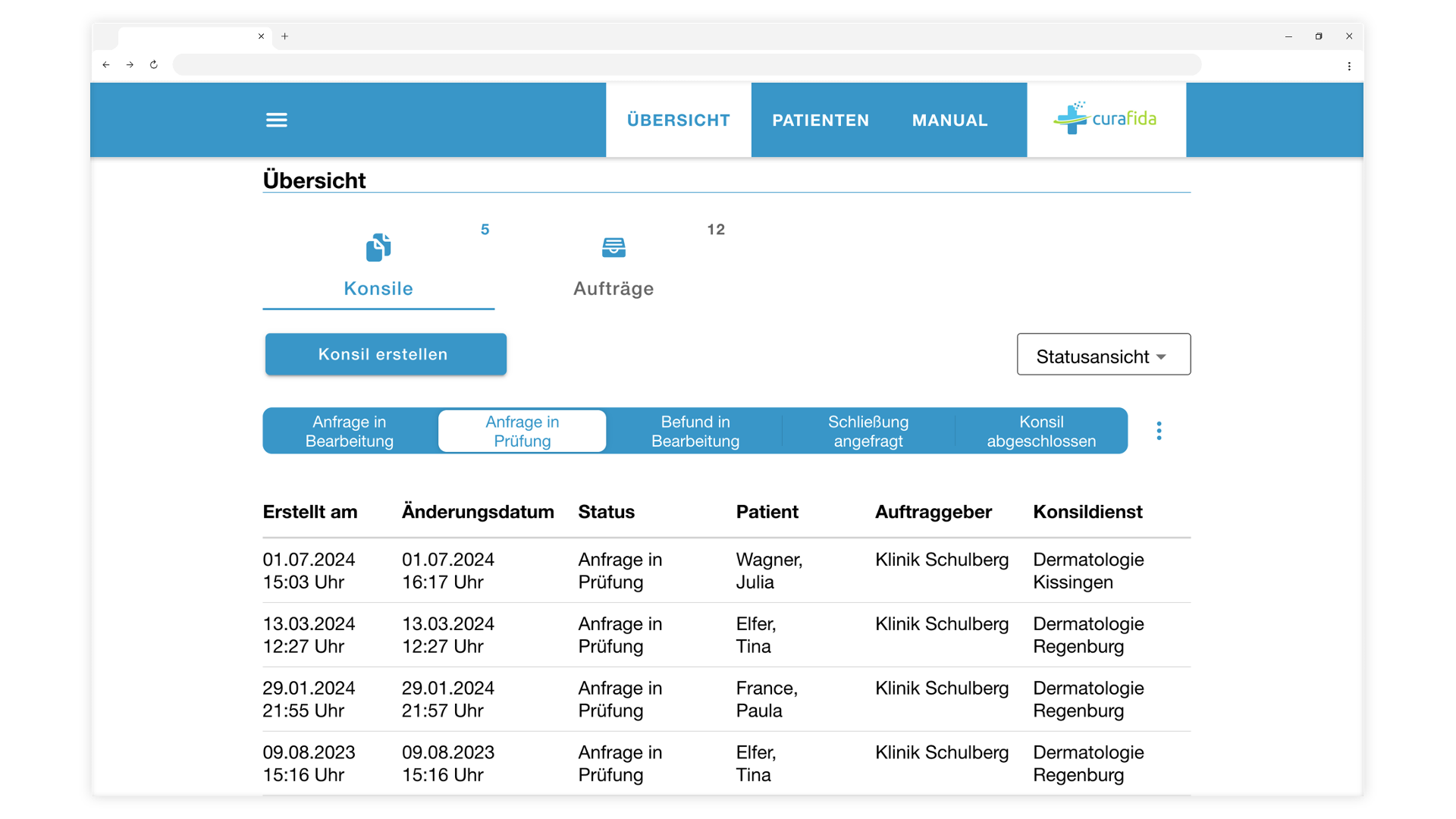Focus the browser address bar
The width and height of the screenshot is (1456, 819).
(x=687, y=65)
